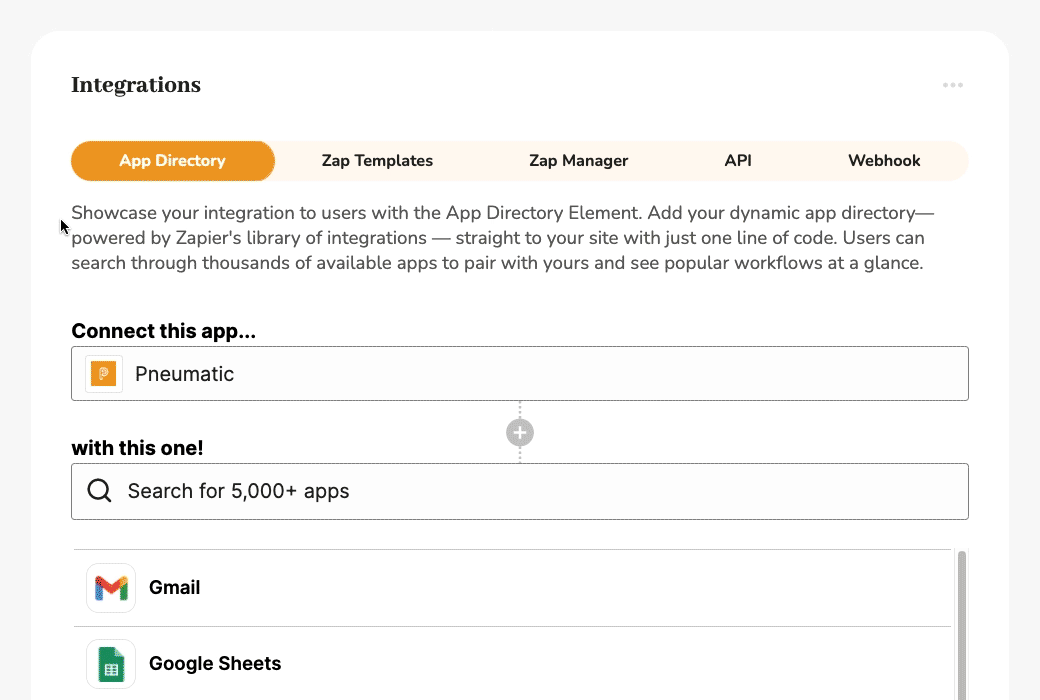
Task: Focus the Search for 5,000+ apps field
Action: pyautogui.click(x=520, y=492)
